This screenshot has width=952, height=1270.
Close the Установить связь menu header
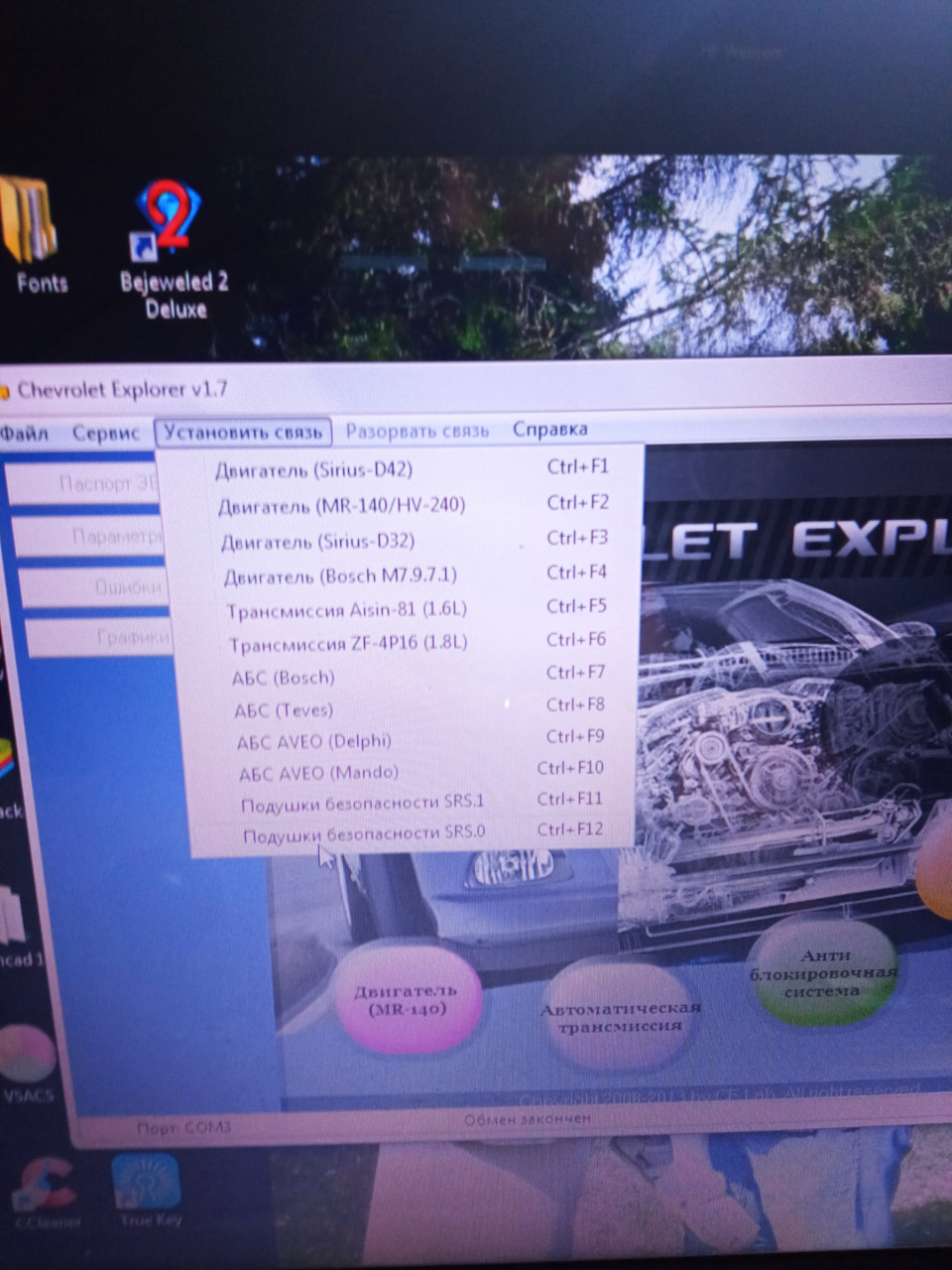(x=243, y=432)
